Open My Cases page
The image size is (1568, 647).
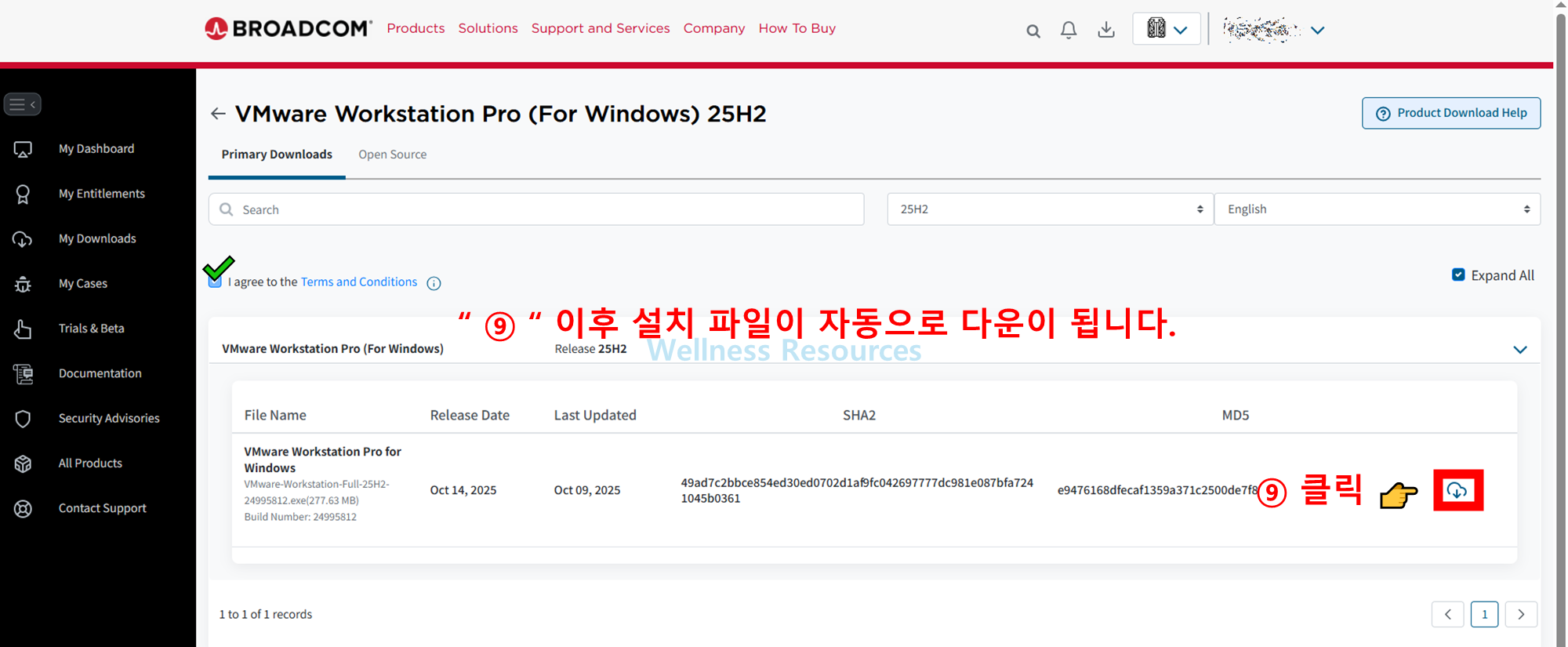tap(83, 283)
